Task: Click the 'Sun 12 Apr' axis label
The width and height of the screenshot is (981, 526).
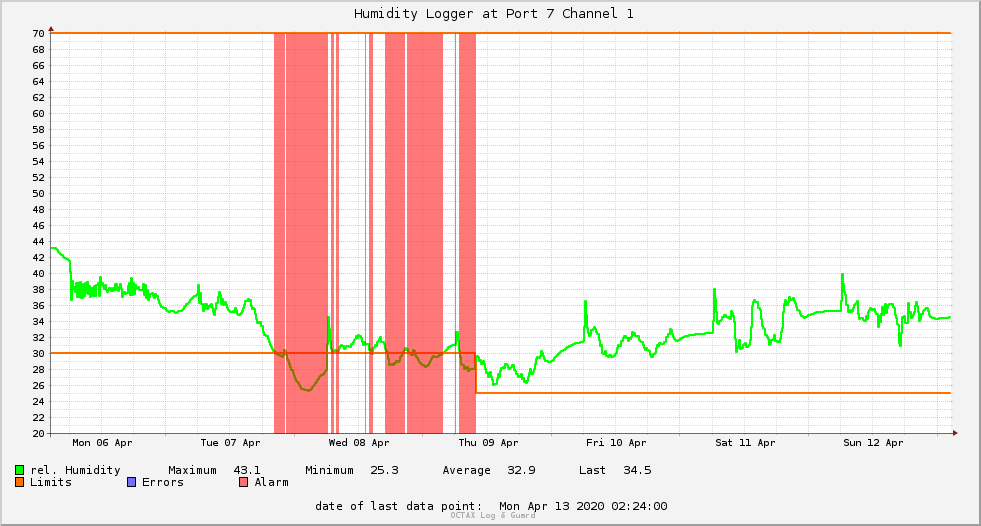Action: click(x=873, y=443)
